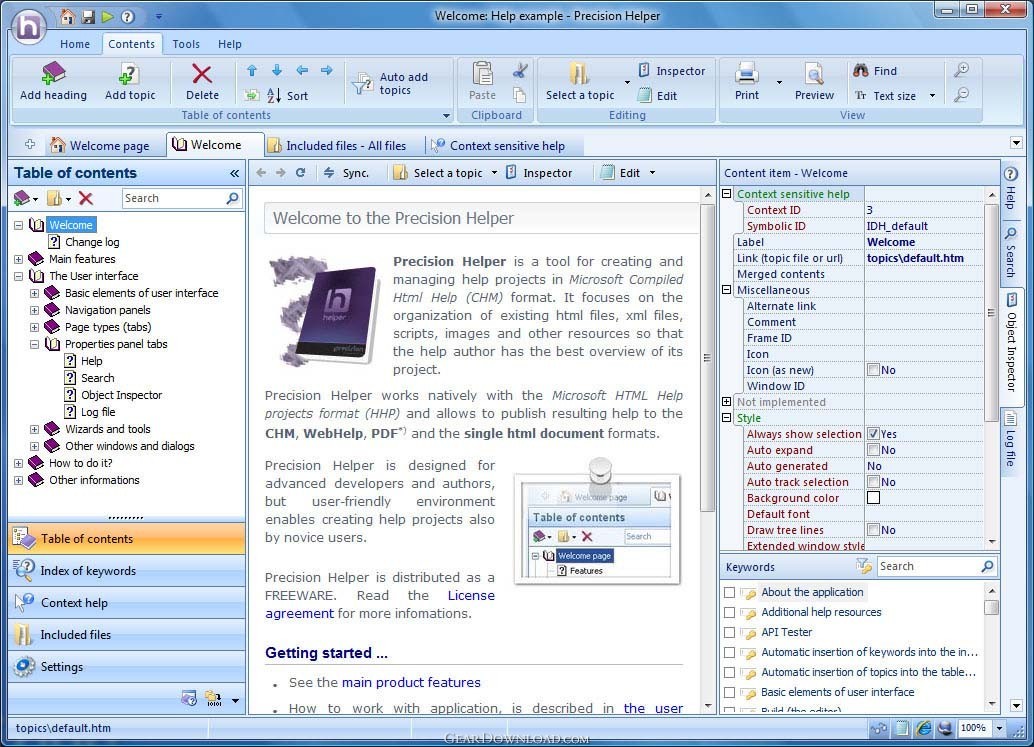The width and height of the screenshot is (1034, 747).
Task: Click the refresh icon in topic toolbar
Action: [301, 173]
